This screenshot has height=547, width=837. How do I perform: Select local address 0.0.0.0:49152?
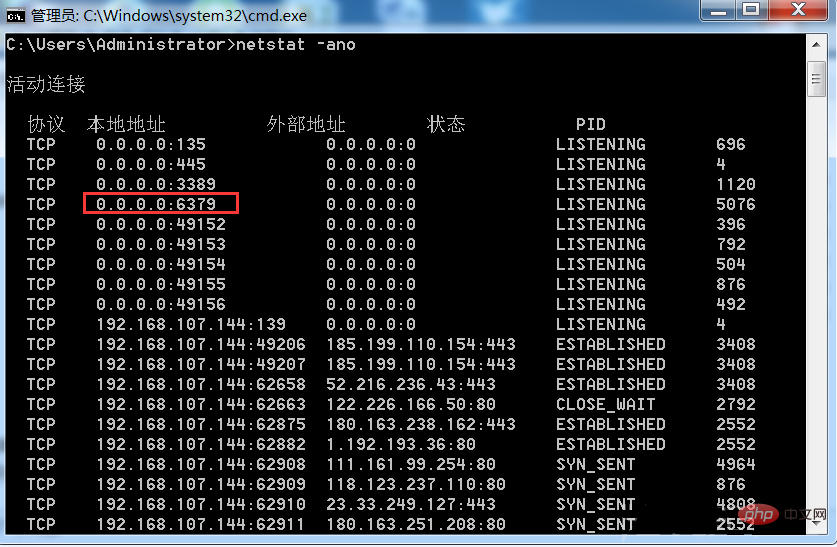(x=161, y=224)
